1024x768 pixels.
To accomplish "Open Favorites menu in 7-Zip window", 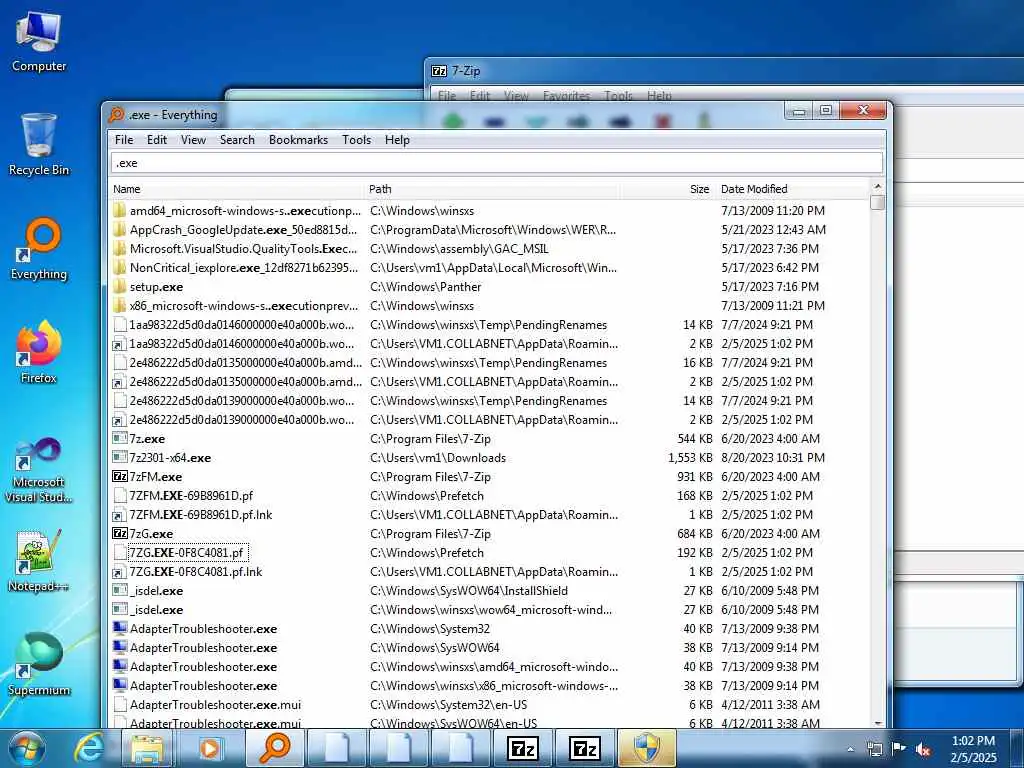I will tap(566, 96).
